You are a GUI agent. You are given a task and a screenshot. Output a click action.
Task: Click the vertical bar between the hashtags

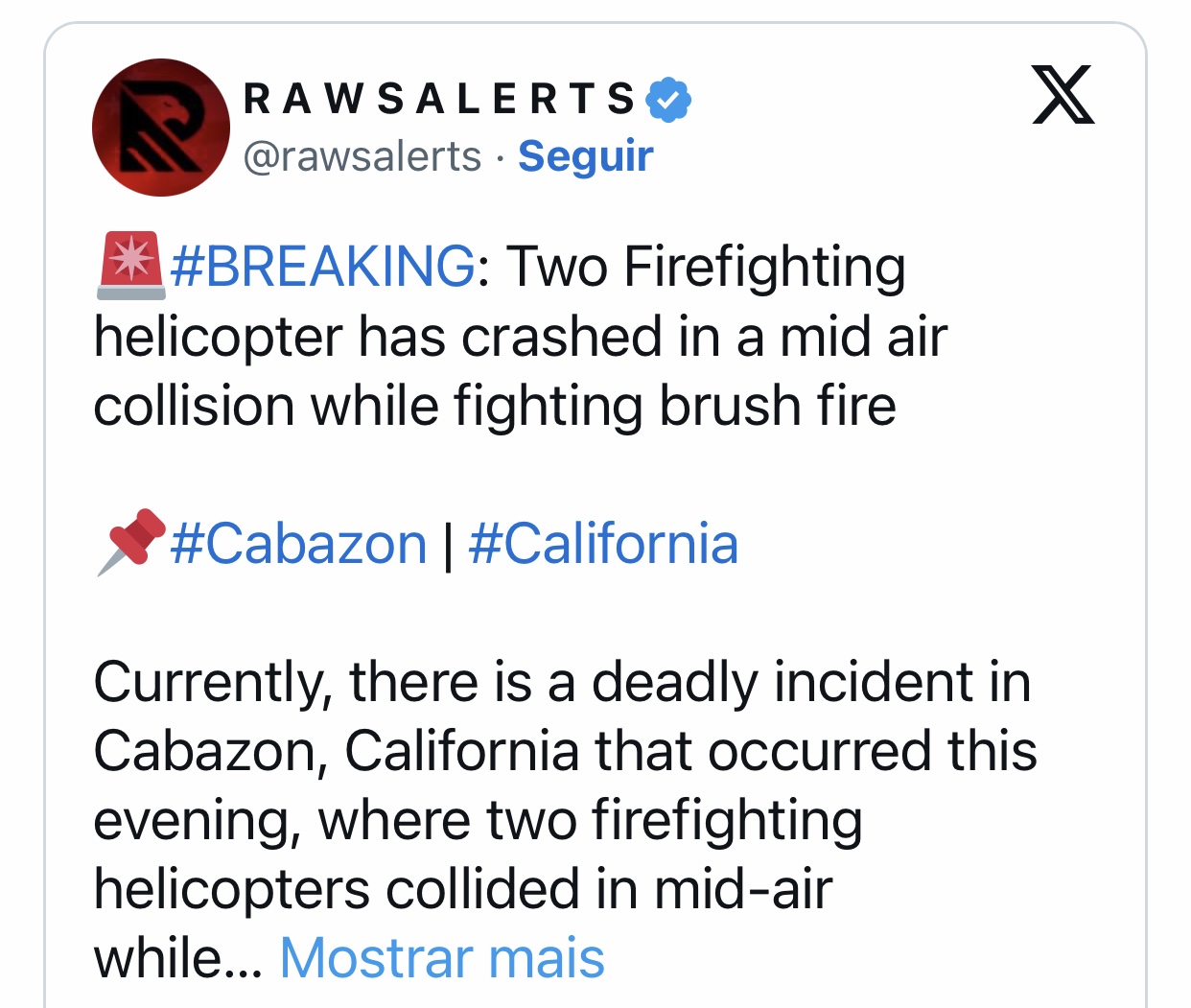(x=448, y=544)
